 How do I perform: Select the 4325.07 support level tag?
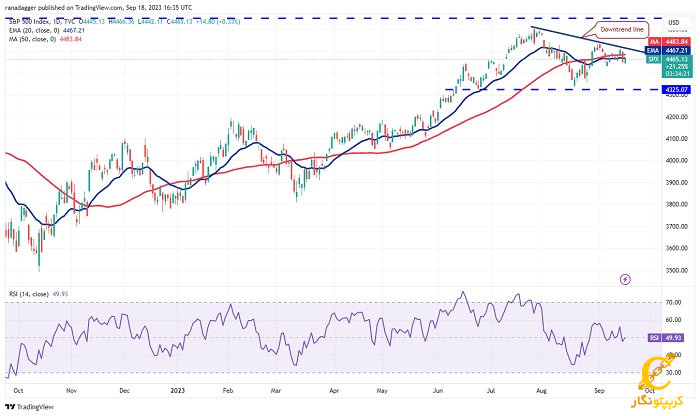tap(677, 90)
